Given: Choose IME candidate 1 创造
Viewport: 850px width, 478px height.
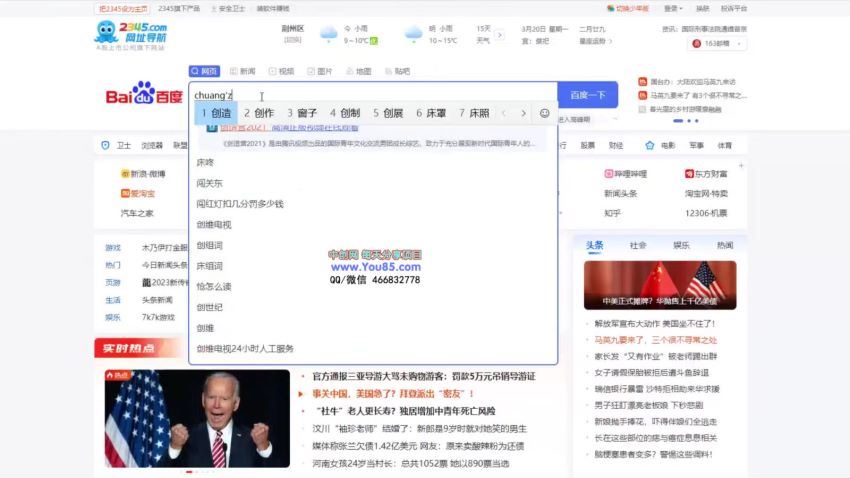Looking at the screenshot, I should coord(216,113).
